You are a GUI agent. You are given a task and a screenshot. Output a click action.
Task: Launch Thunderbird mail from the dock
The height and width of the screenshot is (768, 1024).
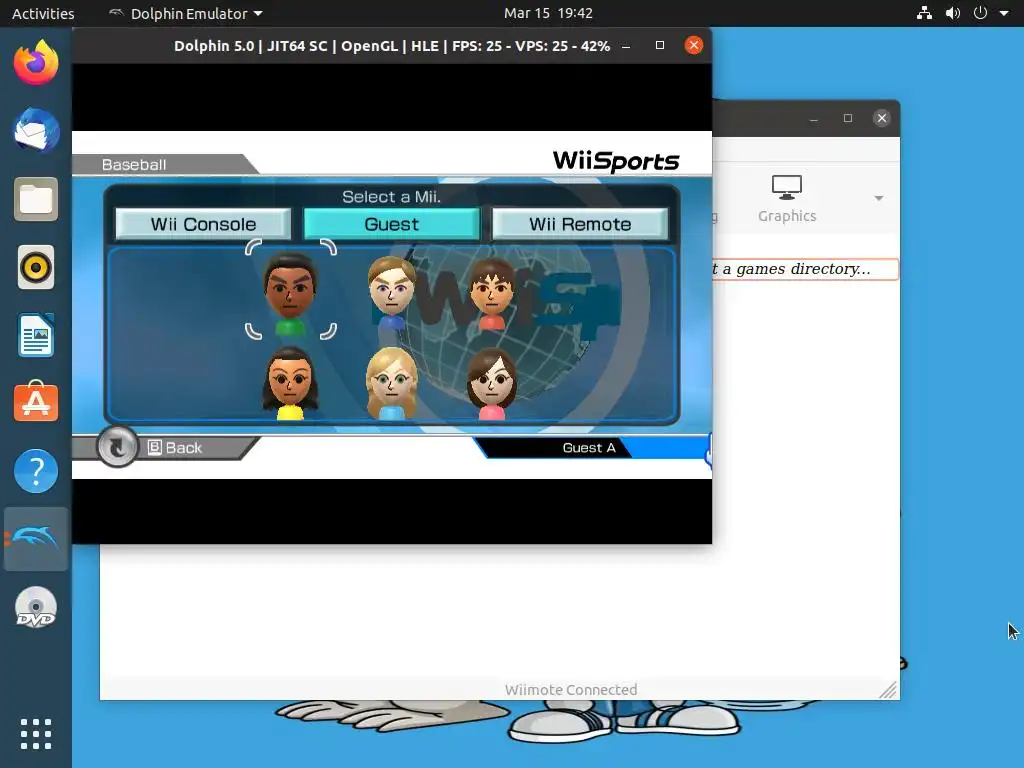click(36, 131)
